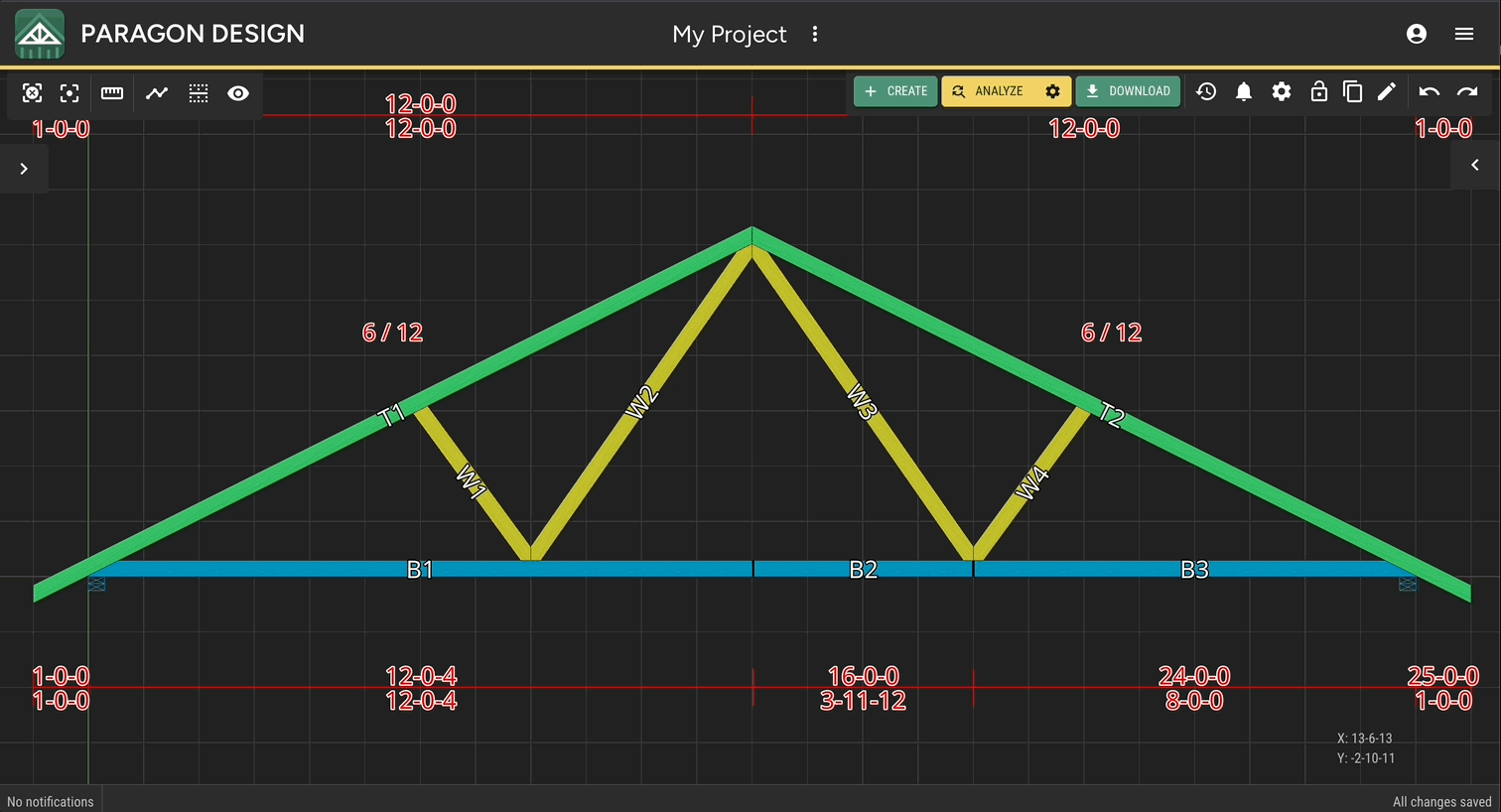Select the blue B2 bottom chord member

[863, 569]
